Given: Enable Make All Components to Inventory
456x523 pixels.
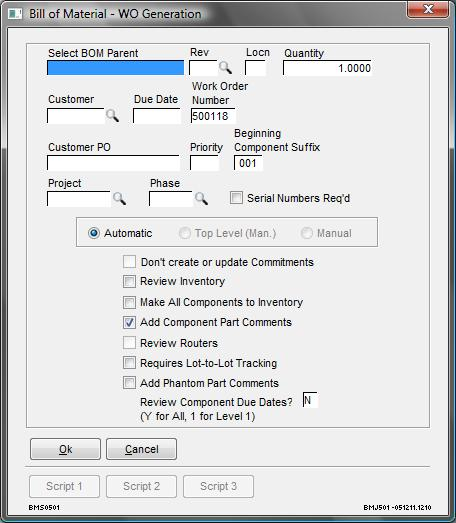Looking at the screenshot, I should [129, 302].
